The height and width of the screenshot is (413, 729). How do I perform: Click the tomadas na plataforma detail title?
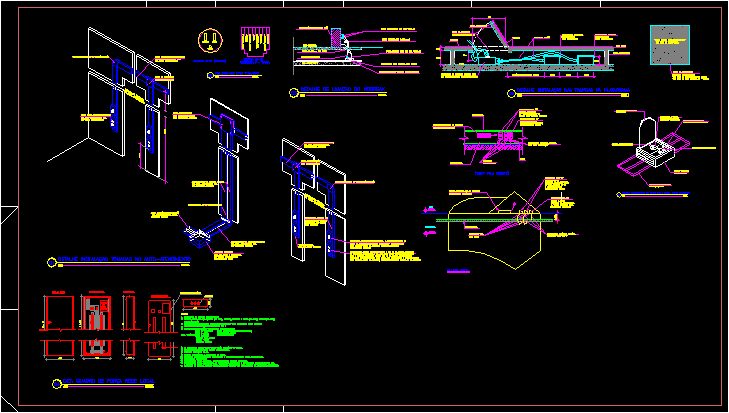[573, 90]
